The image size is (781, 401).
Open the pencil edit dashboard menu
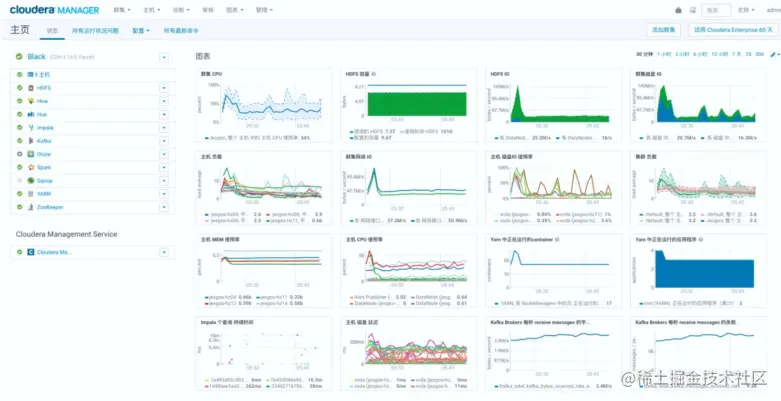[775, 54]
